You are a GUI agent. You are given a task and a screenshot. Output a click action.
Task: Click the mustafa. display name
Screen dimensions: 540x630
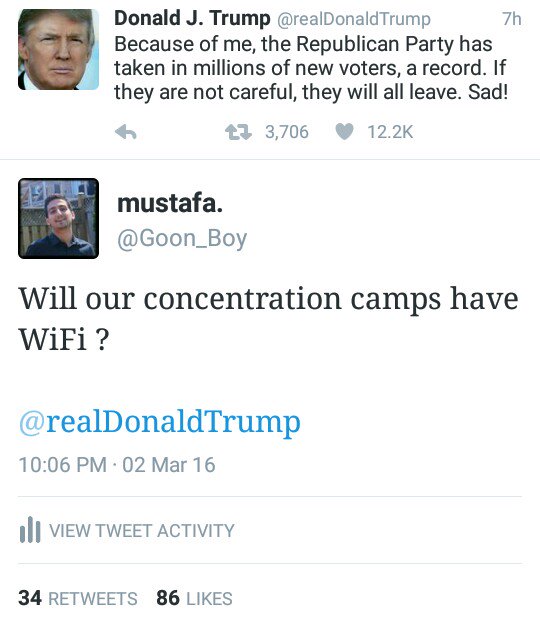[x=170, y=203]
